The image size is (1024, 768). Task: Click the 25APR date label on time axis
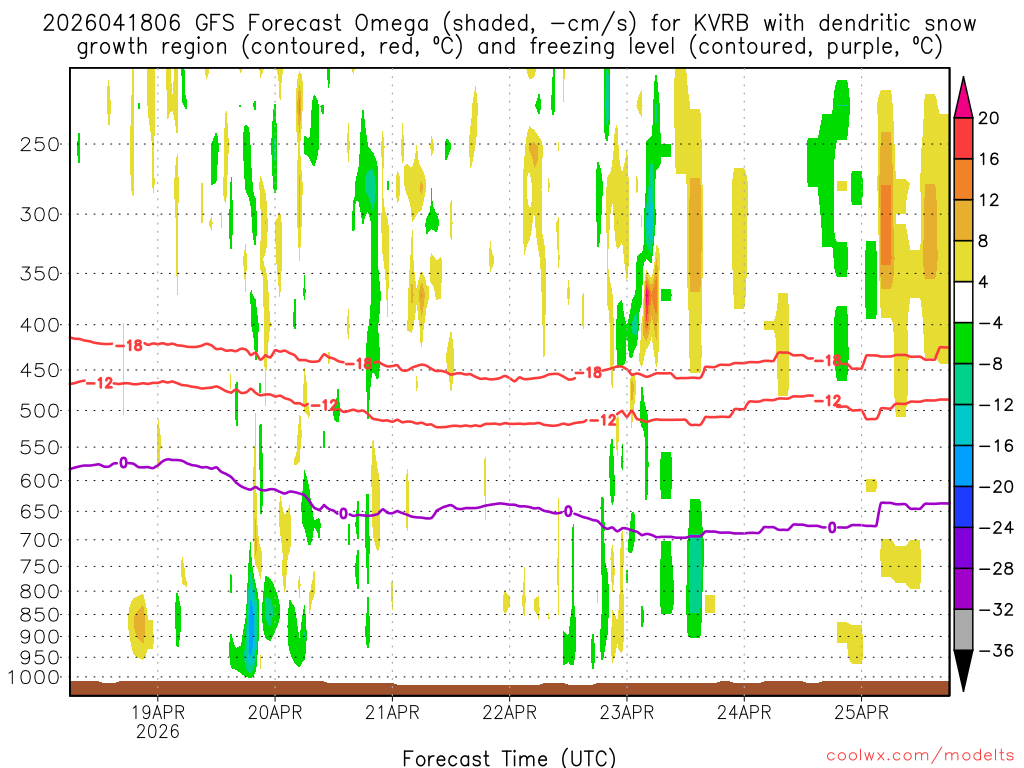pyautogui.click(x=861, y=712)
